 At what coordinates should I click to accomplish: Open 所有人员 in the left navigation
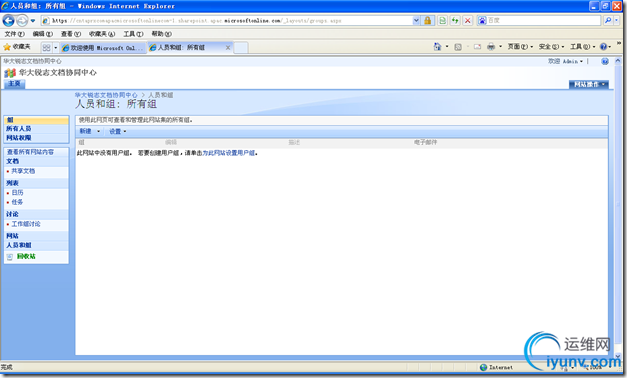(18, 129)
